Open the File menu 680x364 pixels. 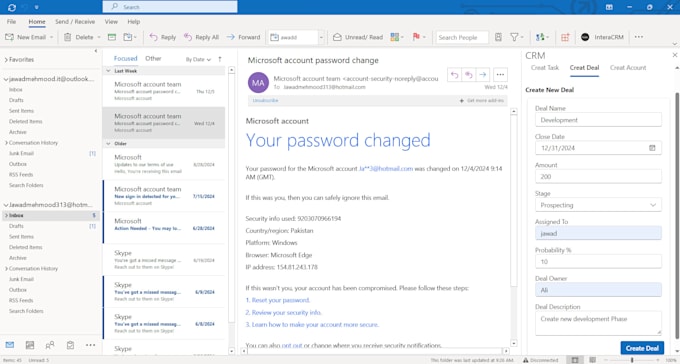tap(12, 22)
